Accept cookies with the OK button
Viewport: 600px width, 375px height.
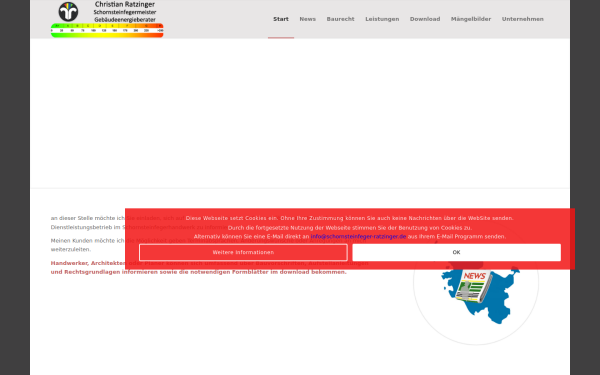(x=457, y=253)
